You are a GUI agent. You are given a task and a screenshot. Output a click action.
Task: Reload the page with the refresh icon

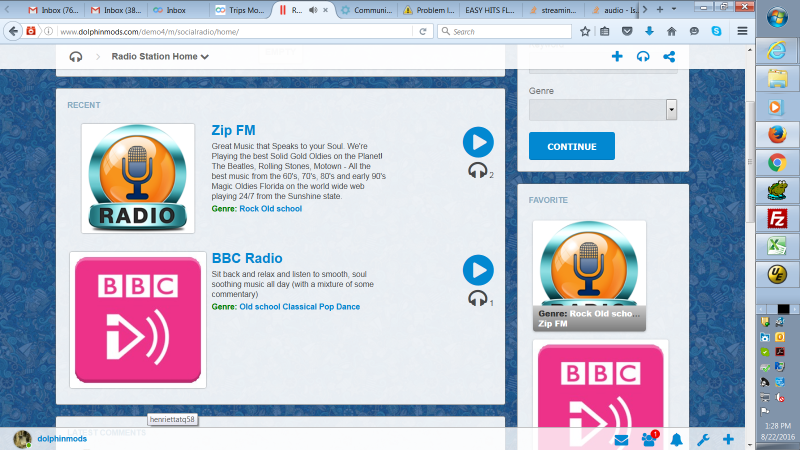coord(423,31)
